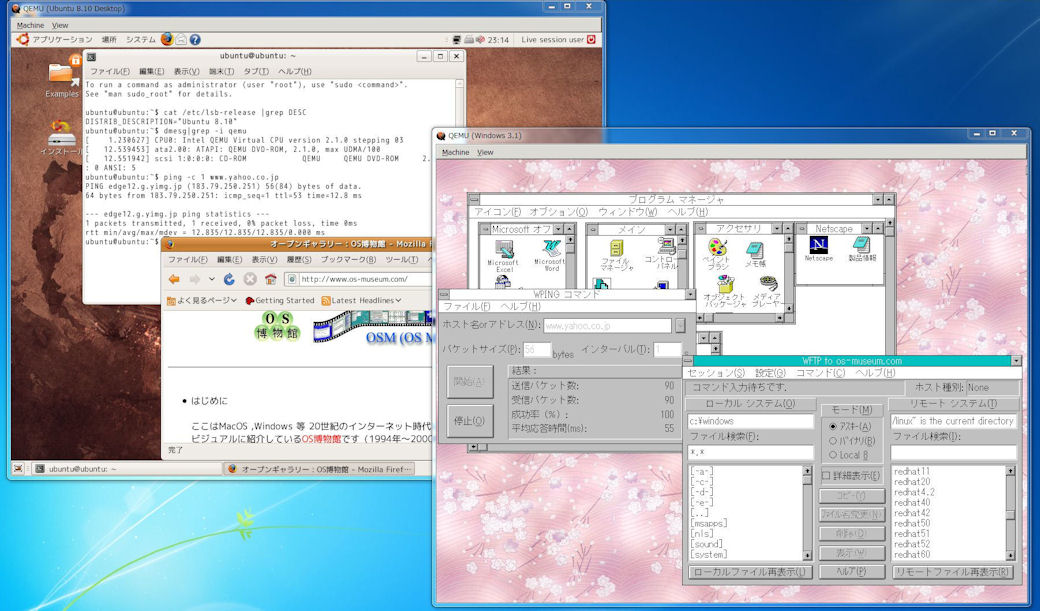Open Microsoft Word icon in Program Manager
This screenshot has width=1040, height=611.
click(x=551, y=249)
